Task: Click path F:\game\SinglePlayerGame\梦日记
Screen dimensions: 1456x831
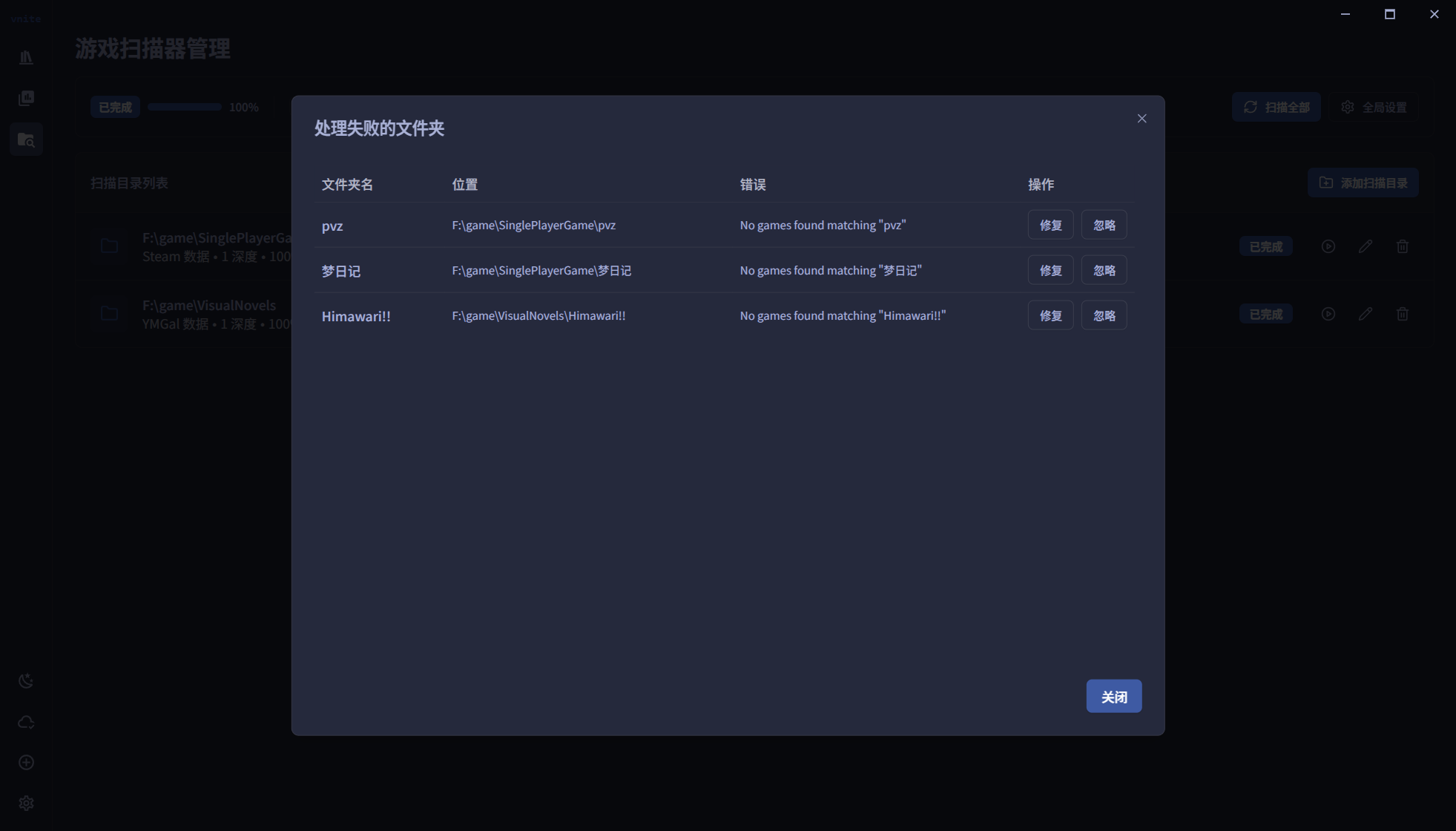Action: point(541,270)
